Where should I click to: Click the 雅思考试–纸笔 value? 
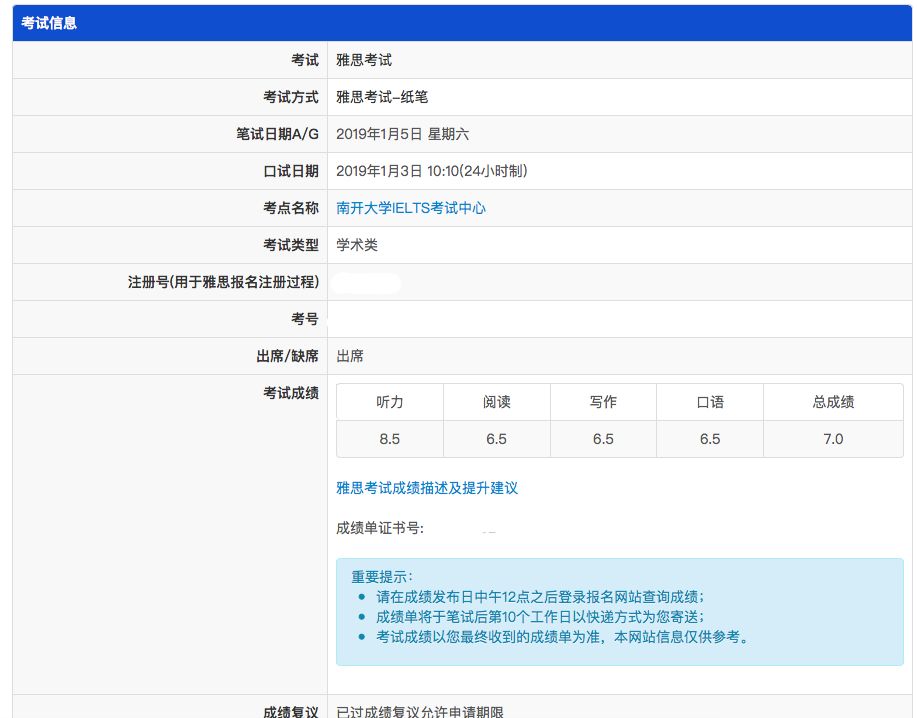tap(382, 97)
